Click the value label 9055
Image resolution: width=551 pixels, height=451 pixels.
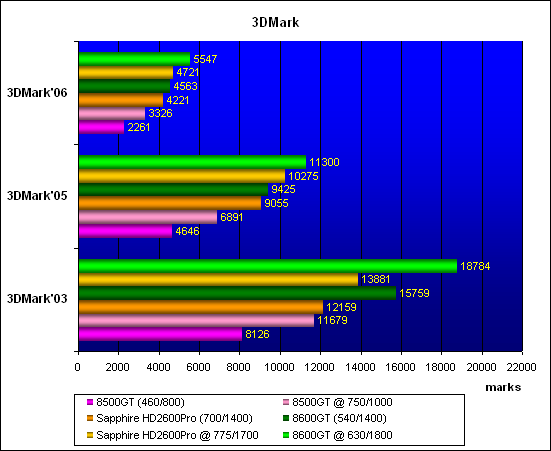[x=276, y=203]
